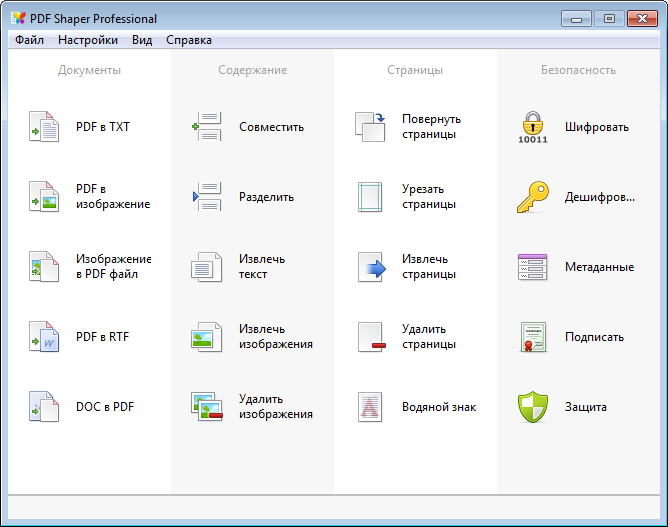
Task: Click the Удалить страницы page icon
Action: click(371, 337)
